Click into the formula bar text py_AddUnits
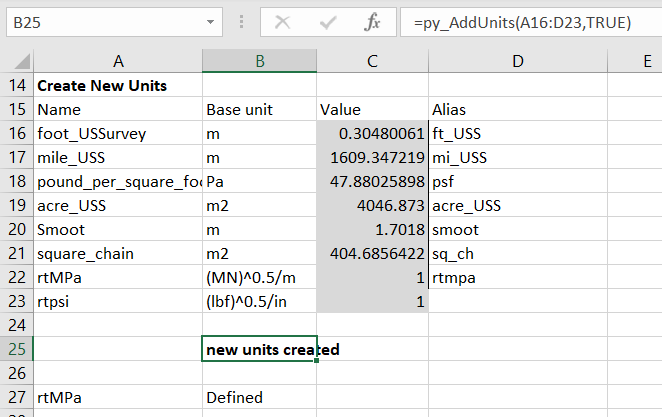Screen dimensions: 662x417 [520, 22]
